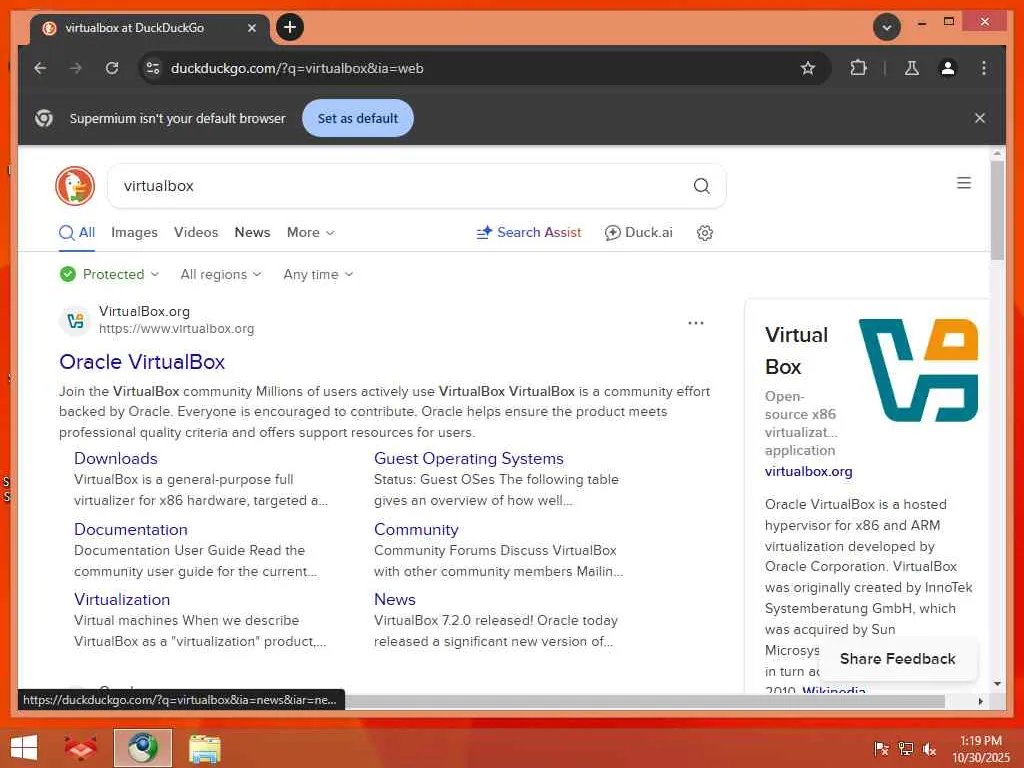
Task: Switch to the Videos tab
Action: (x=196, y=232)
